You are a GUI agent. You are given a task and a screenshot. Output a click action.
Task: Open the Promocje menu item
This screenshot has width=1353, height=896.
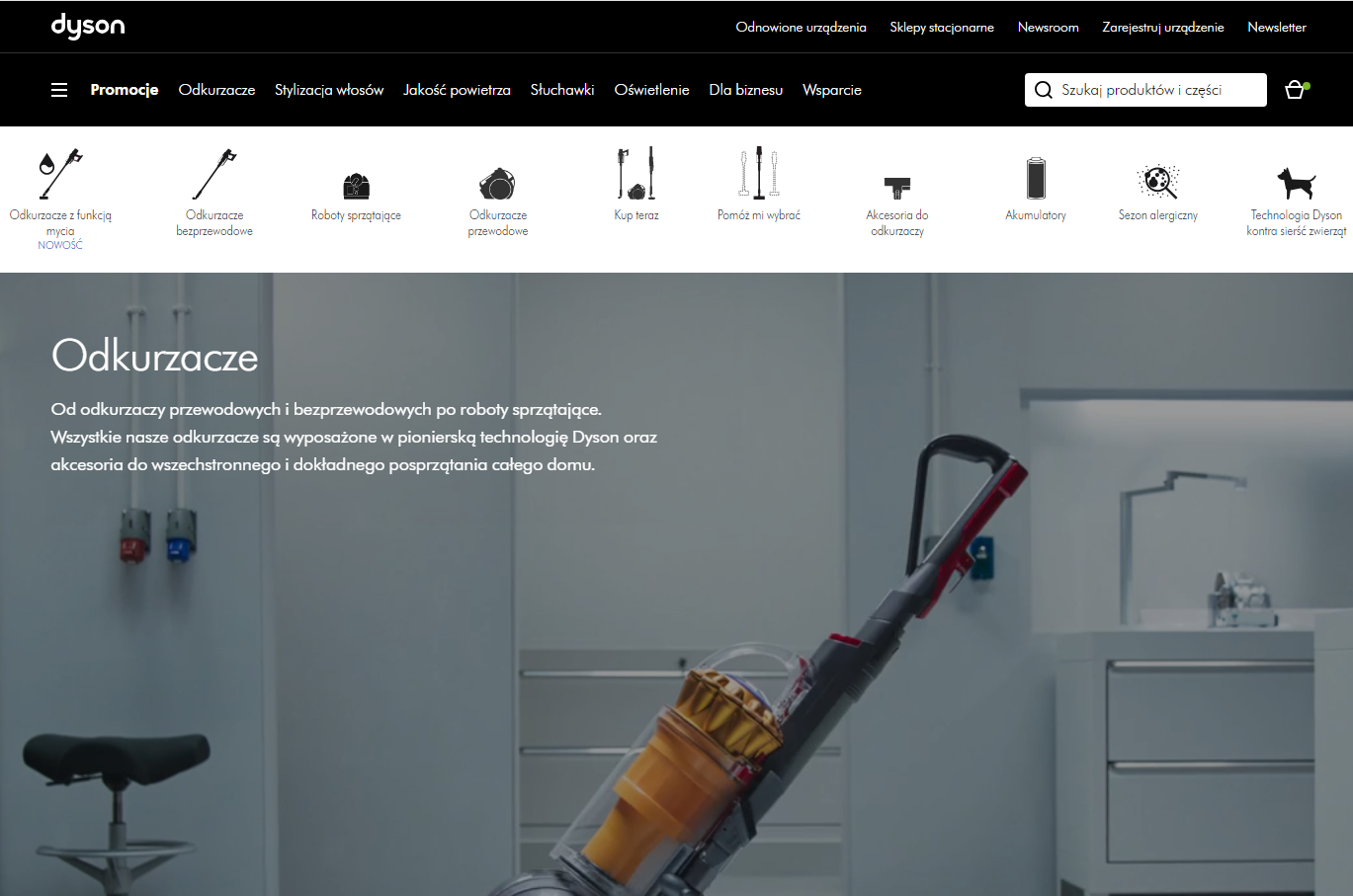click(125, 90)
